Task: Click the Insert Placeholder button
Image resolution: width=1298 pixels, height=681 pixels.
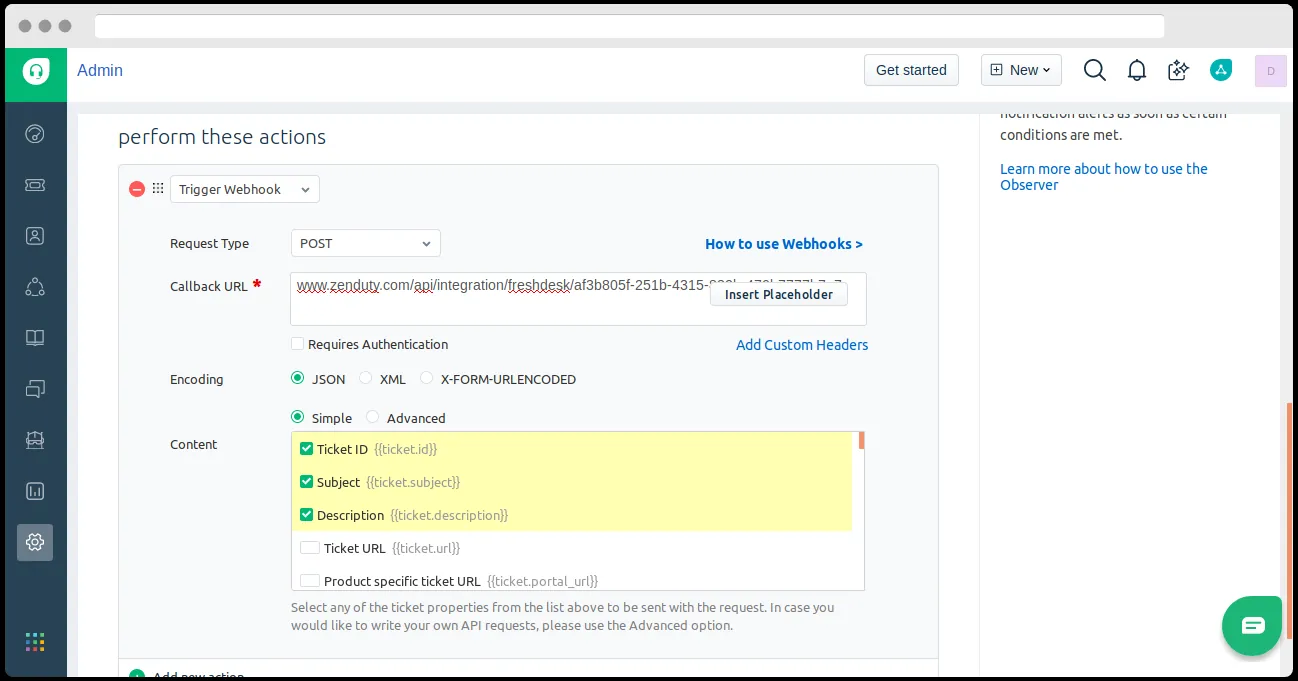Action: point(779,294)
